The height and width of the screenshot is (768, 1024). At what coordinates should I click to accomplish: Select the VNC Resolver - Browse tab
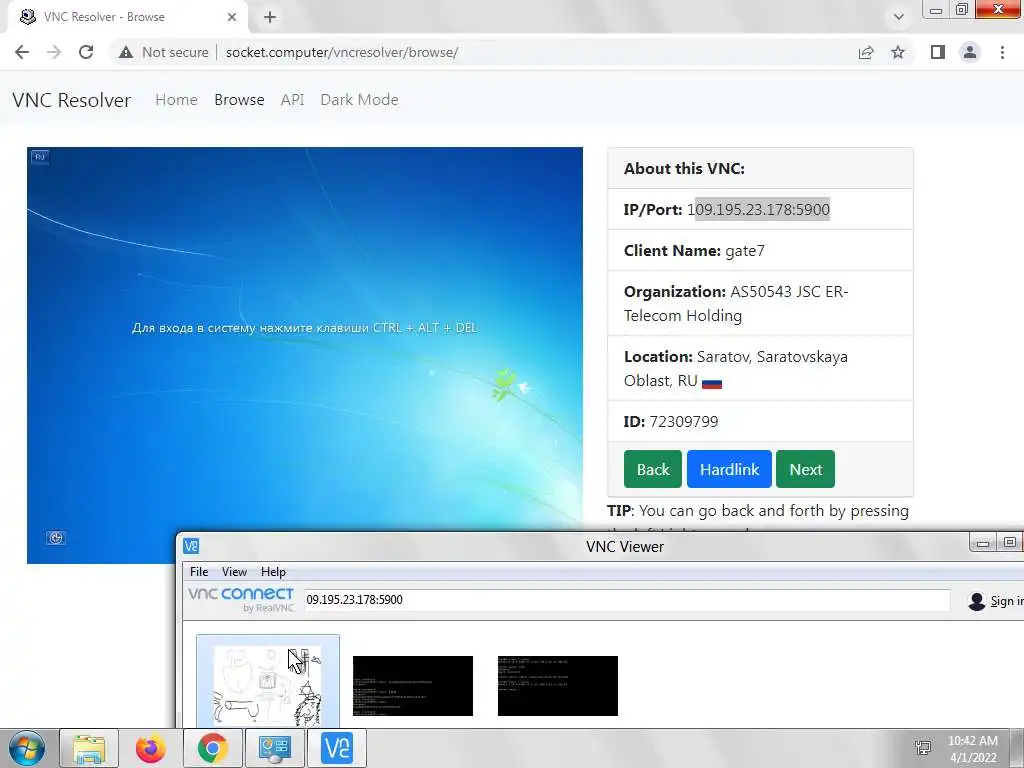(x=127, y=17)
